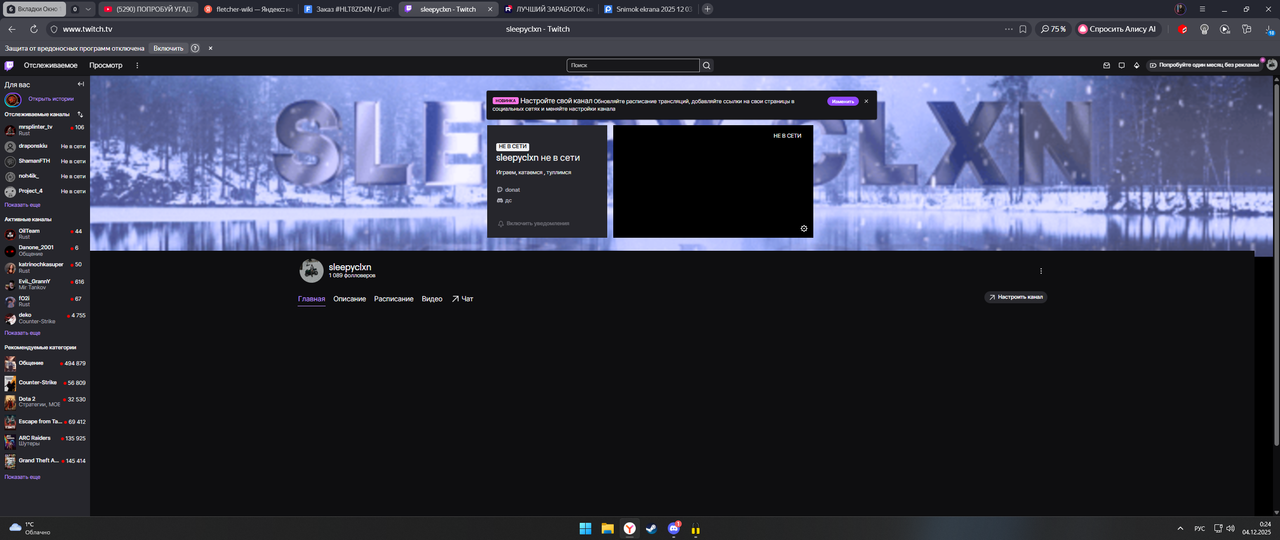
Task: Click the offline video player
Action: coord(713,181)
